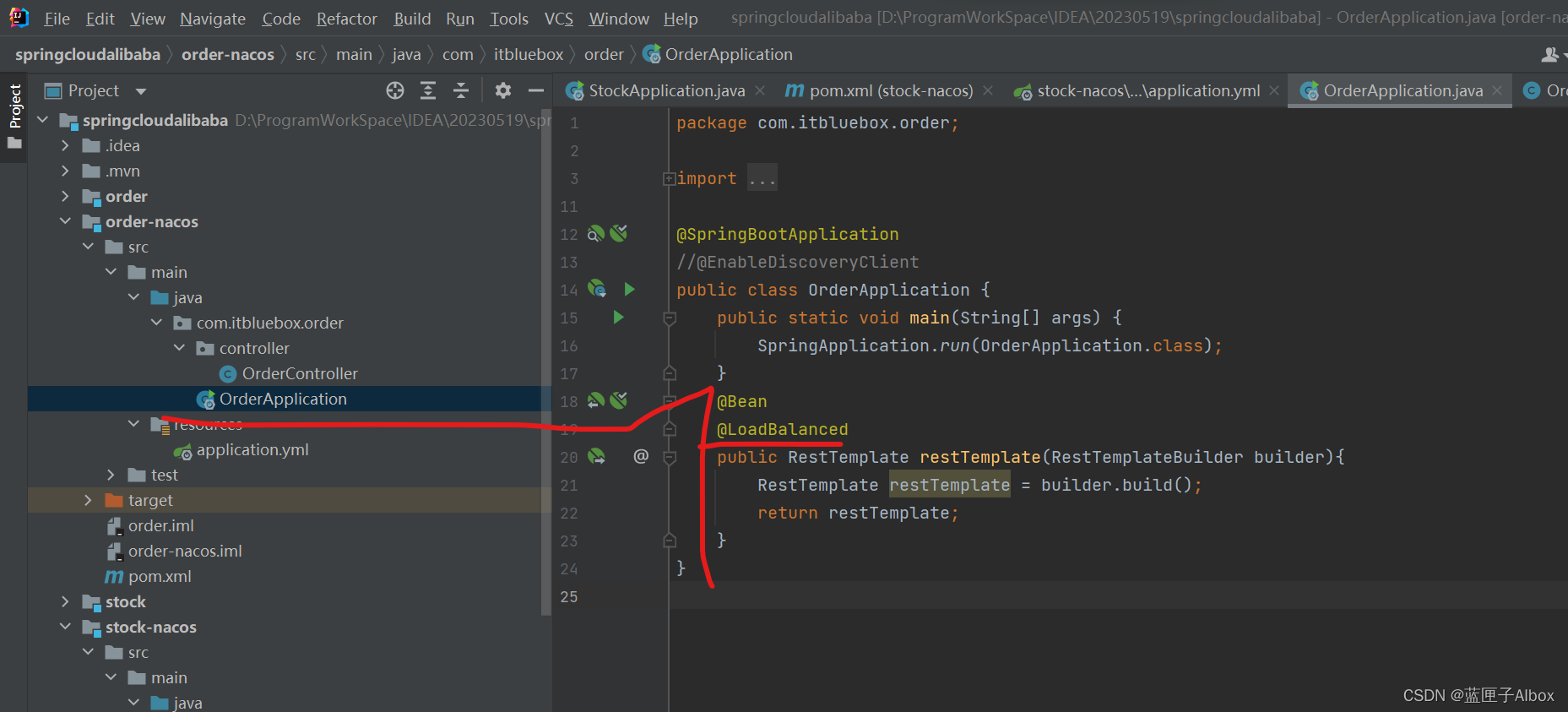
Task: Fold the restTemplate method at line 20
Action: point(670,458)
